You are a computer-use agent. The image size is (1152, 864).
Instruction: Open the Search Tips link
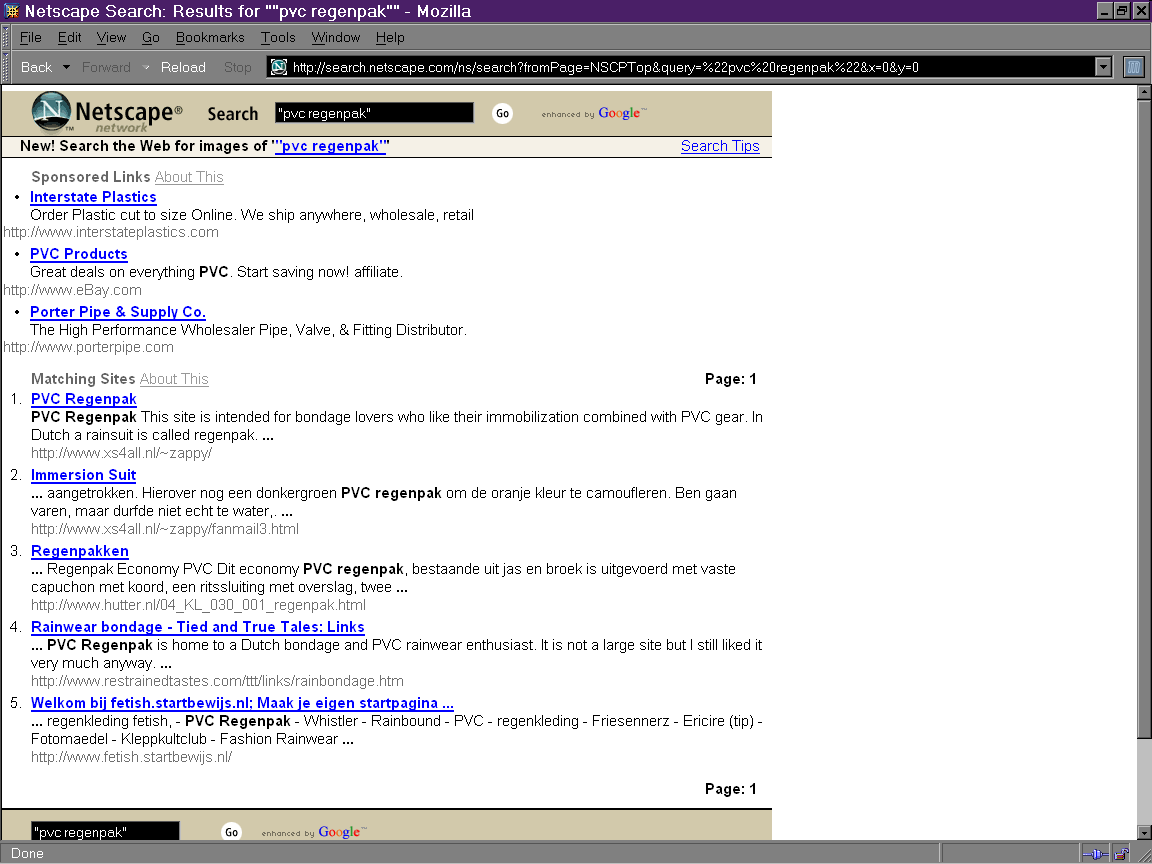point(720,145)
